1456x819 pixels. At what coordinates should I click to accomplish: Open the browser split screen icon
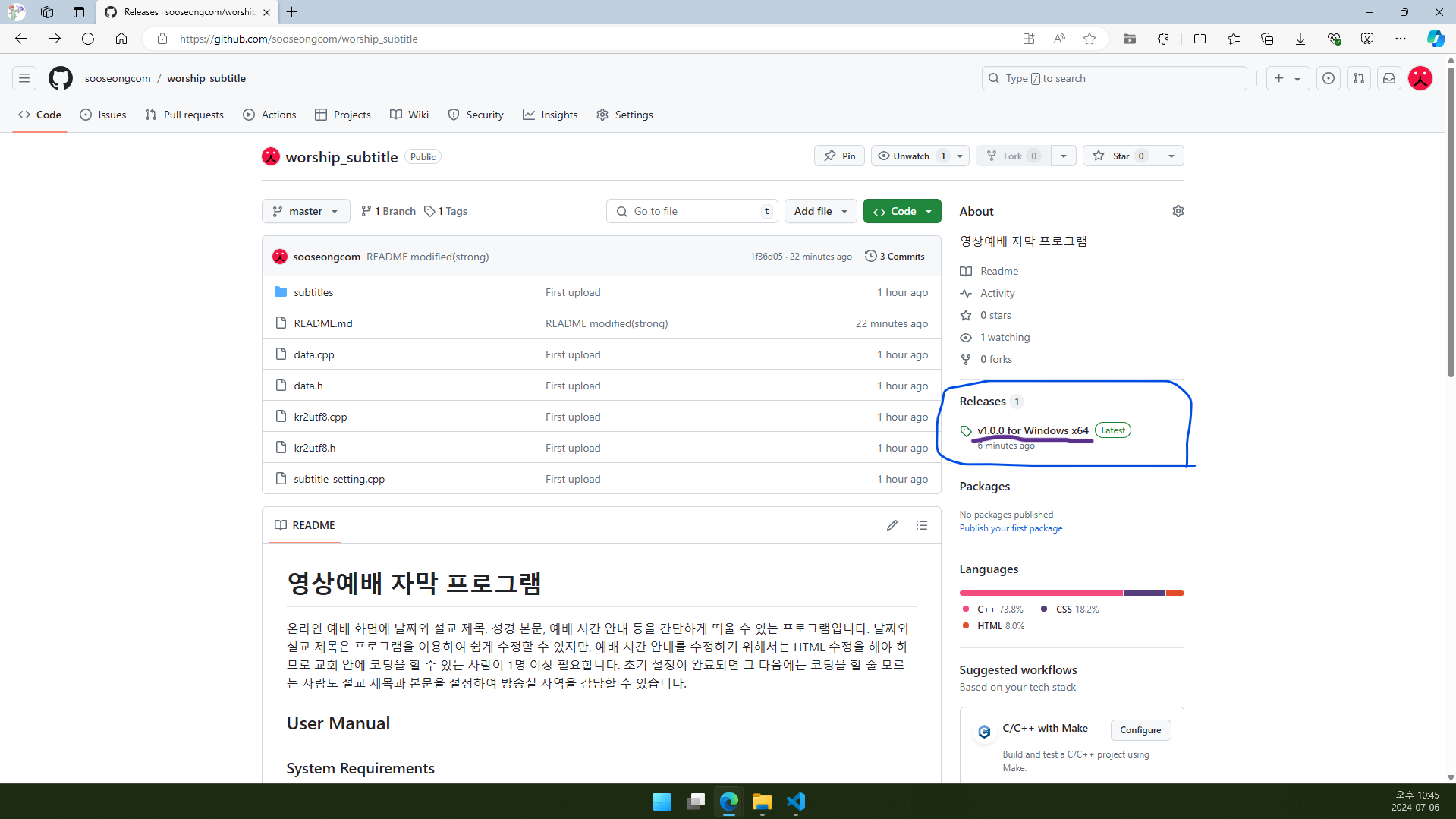[1200, 39]
